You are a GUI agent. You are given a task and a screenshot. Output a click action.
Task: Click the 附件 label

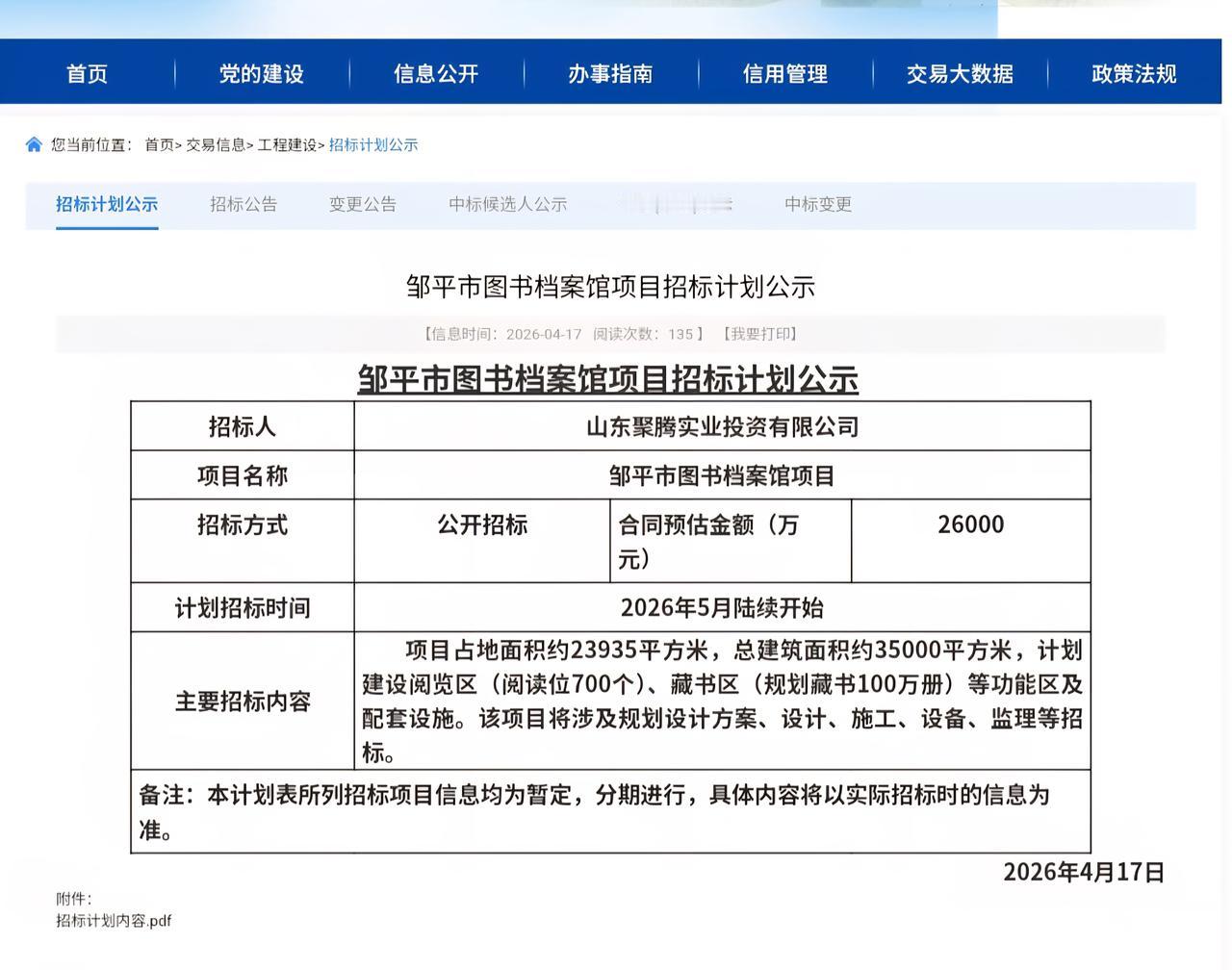(73, 899)
